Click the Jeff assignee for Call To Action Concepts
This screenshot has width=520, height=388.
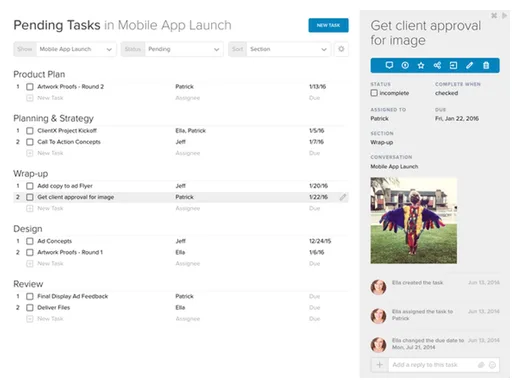point(180,142)
